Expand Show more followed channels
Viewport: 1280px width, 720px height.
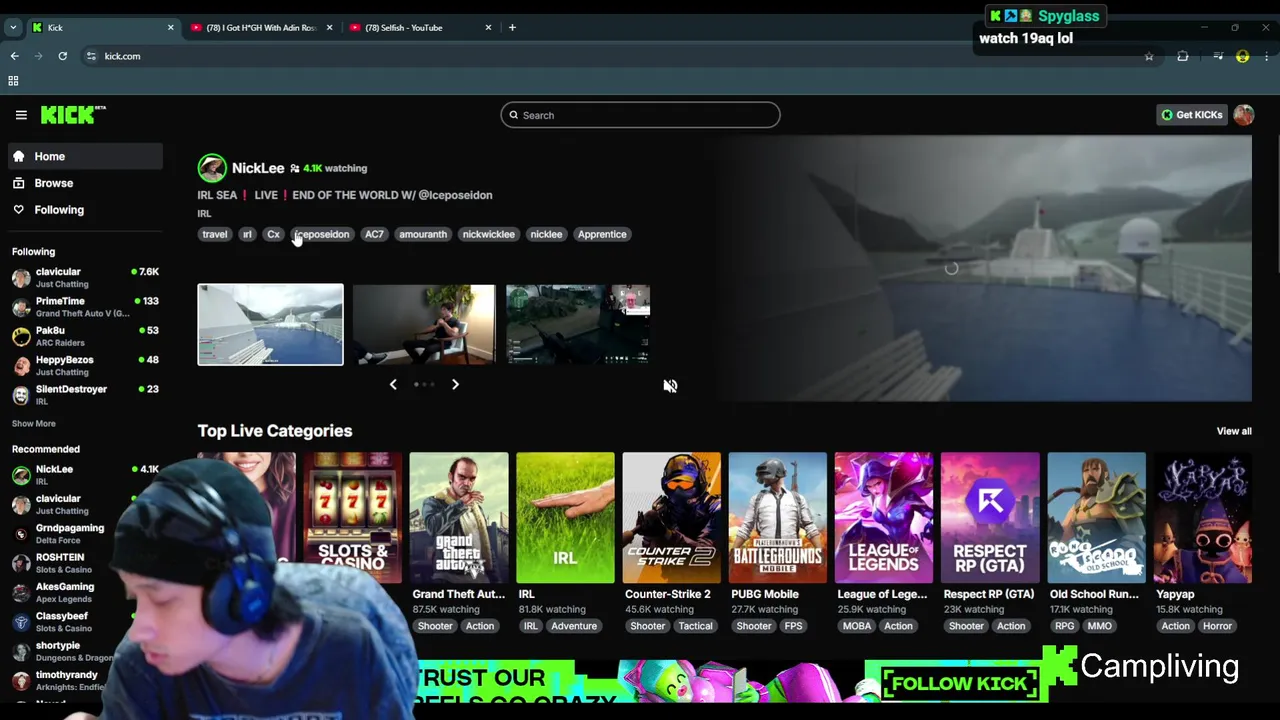click(34, 423)
